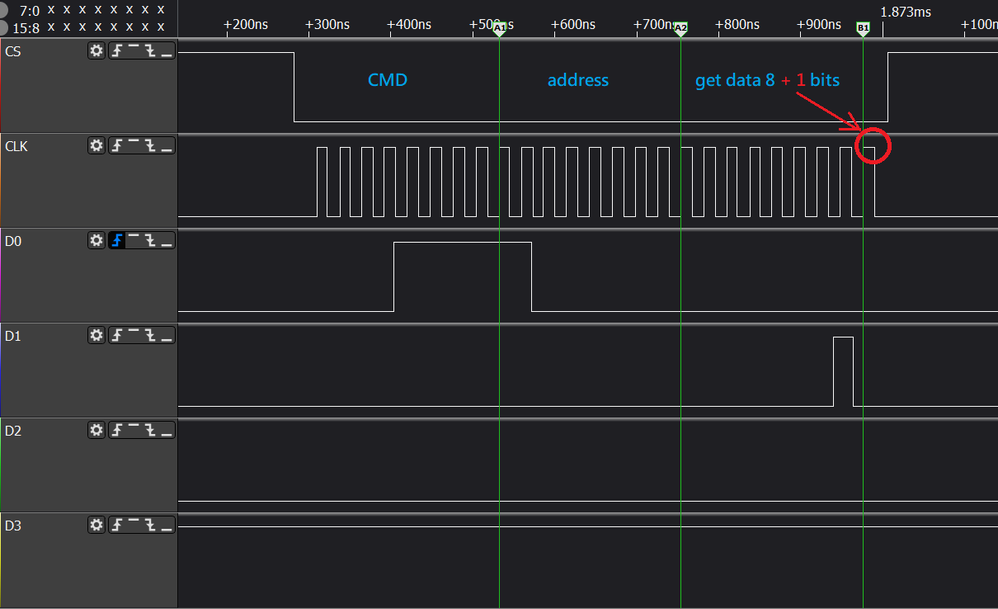Open the D3 channel settings gear
Viewport: 998px width, 609px height.
tap(95, 525)
